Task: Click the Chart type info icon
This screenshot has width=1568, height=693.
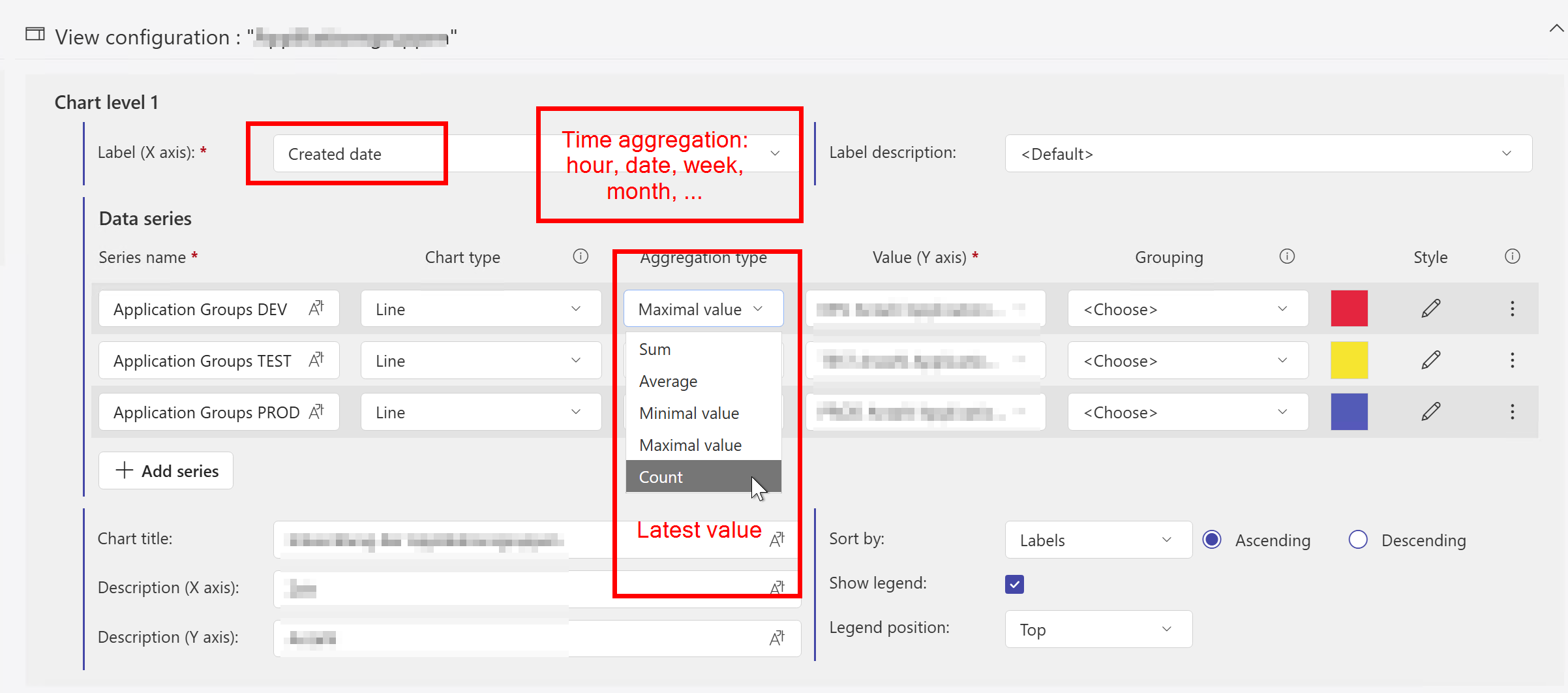Action: (580, 256)
